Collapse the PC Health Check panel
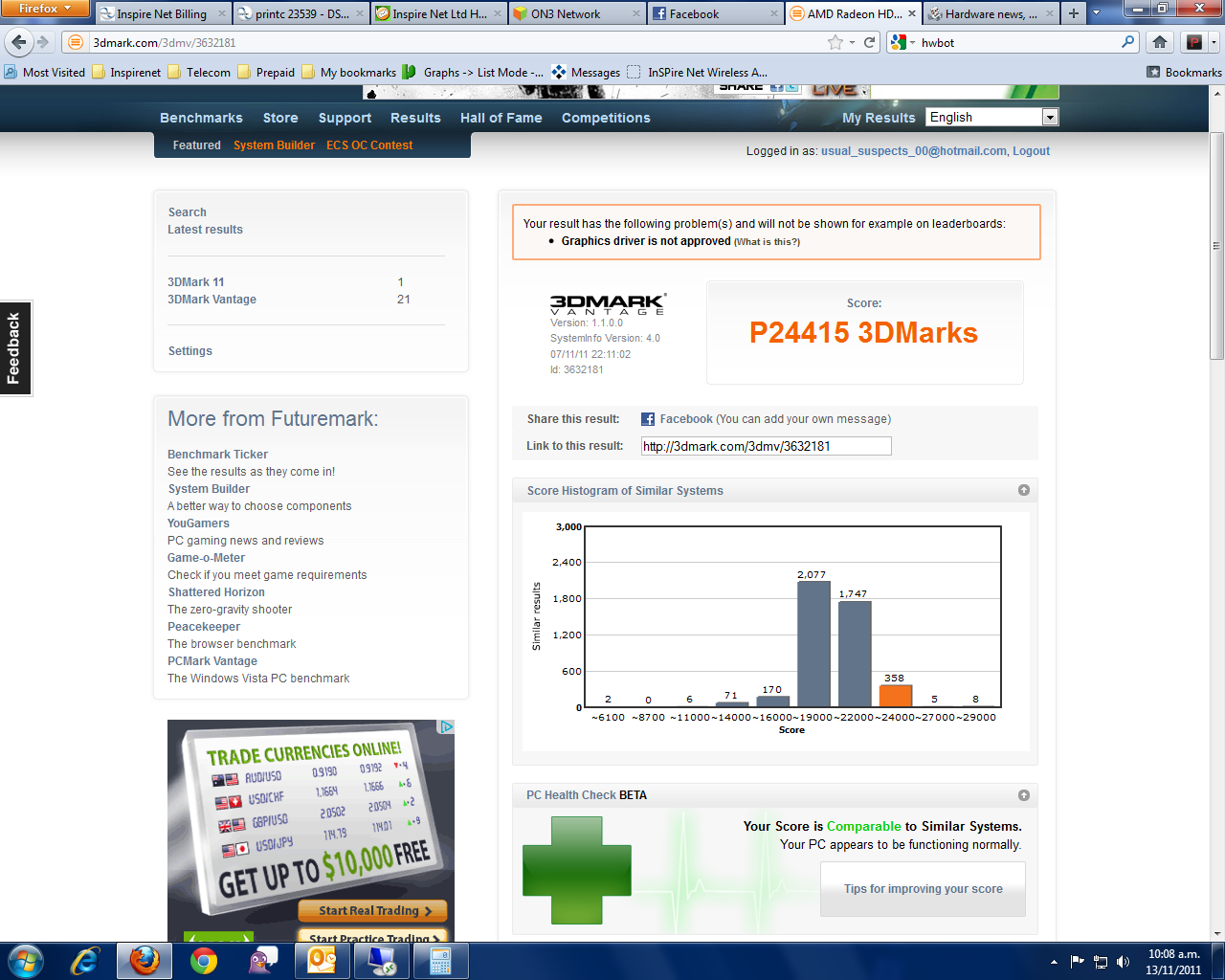Viewport: 1225px width, 980px height. click(1024, 795)
